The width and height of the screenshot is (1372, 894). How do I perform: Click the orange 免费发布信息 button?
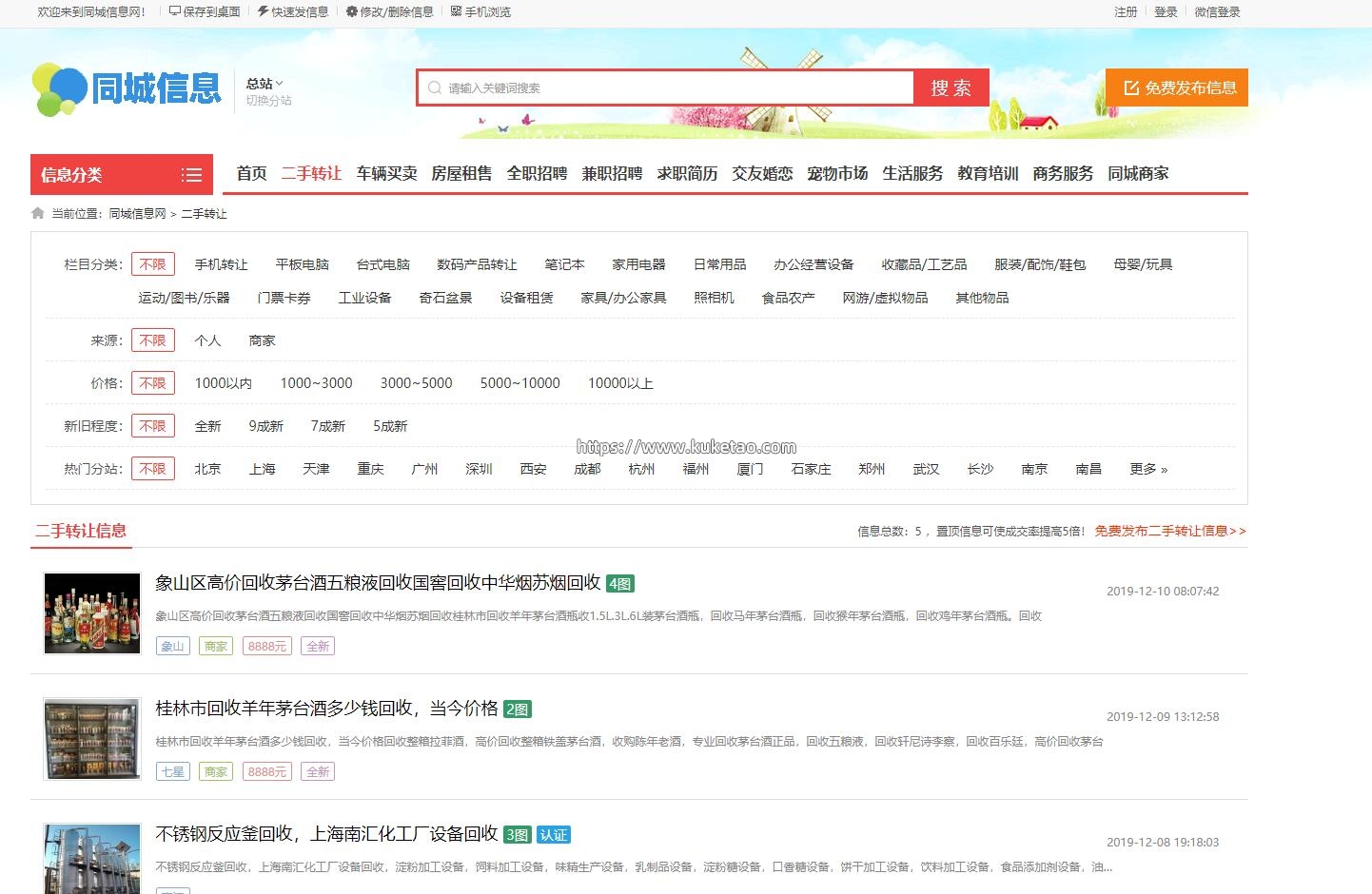(1177, 87)
